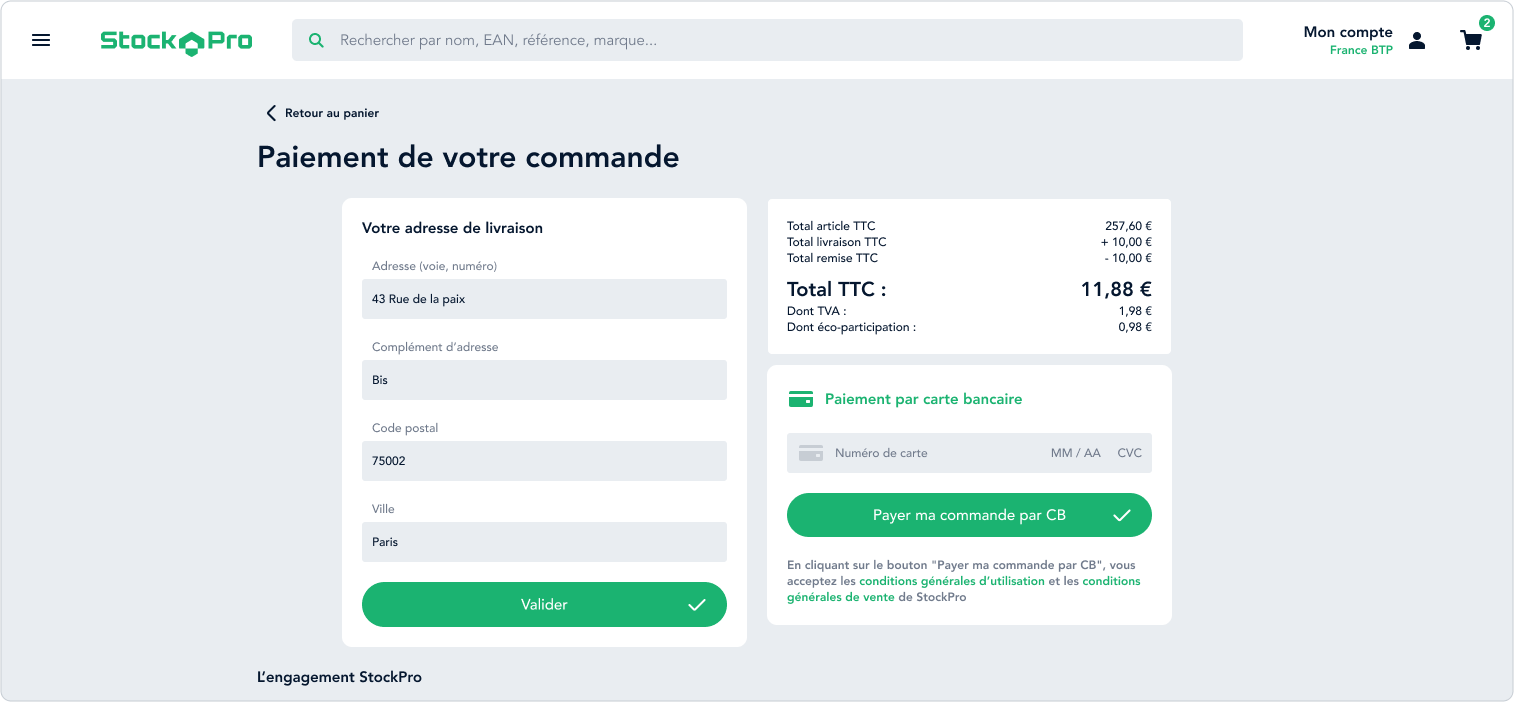
Task: Select the Complément d'adresse field
Action: coord(544,380)
